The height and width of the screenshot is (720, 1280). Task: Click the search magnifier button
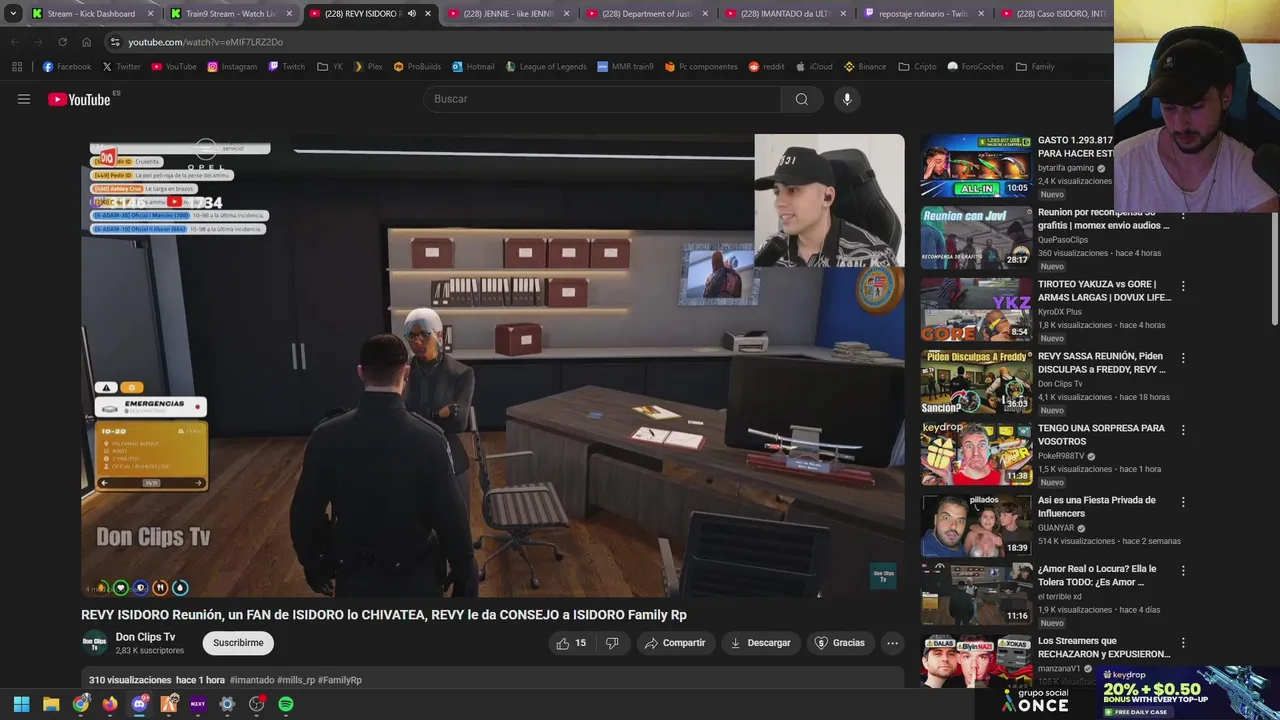point(801,99)
